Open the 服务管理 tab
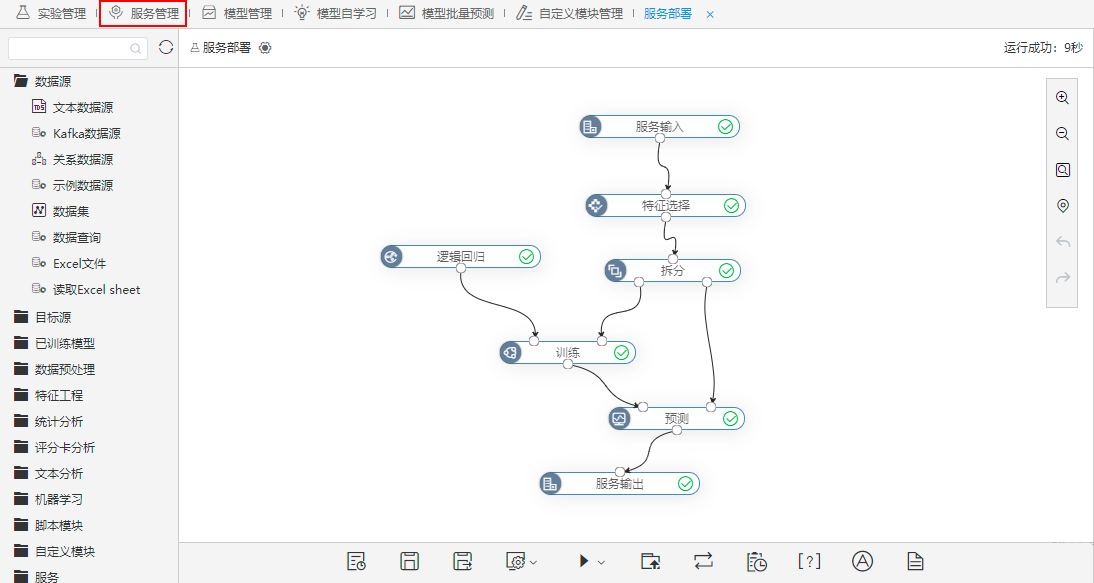The height and width of the screenshot is (583, 1094). 144,13
